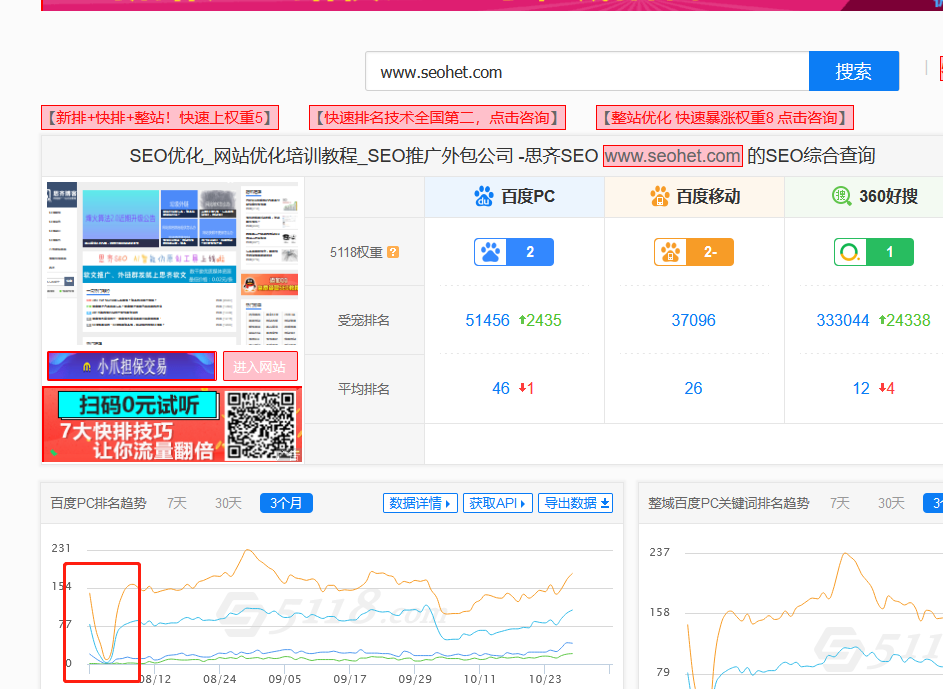Switch the left trend chart to 7天
943x689 pixels.
(176, 503)
